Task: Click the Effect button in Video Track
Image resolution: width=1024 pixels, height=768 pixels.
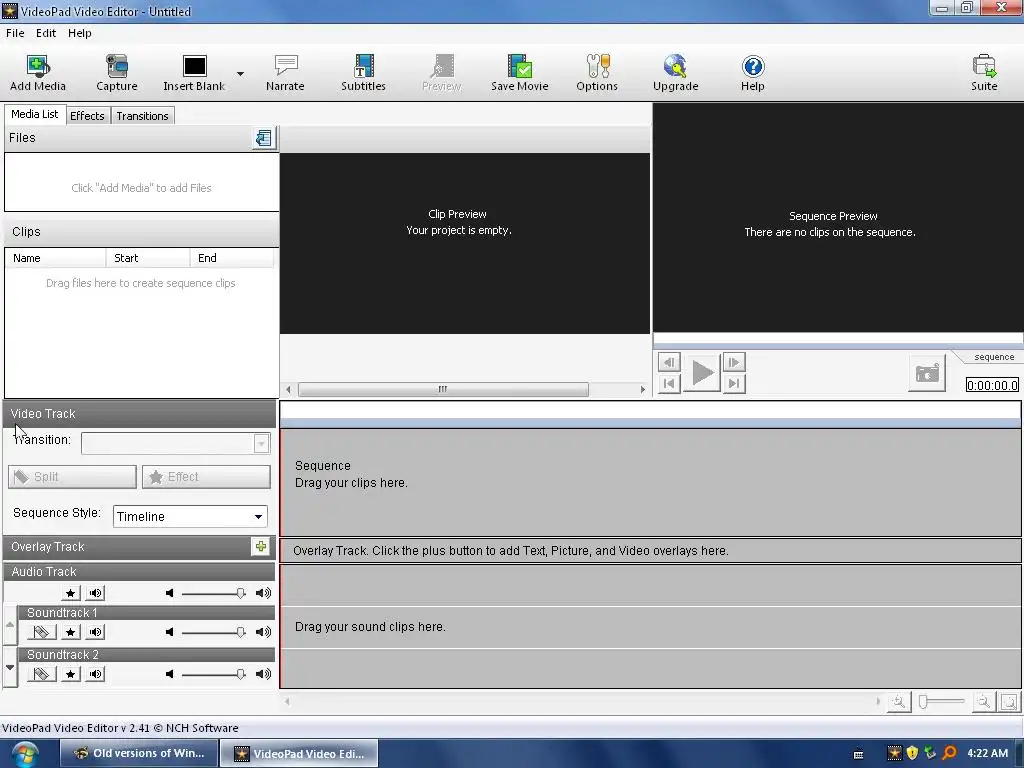Action: pyautogui.click(x=206, y=477)
